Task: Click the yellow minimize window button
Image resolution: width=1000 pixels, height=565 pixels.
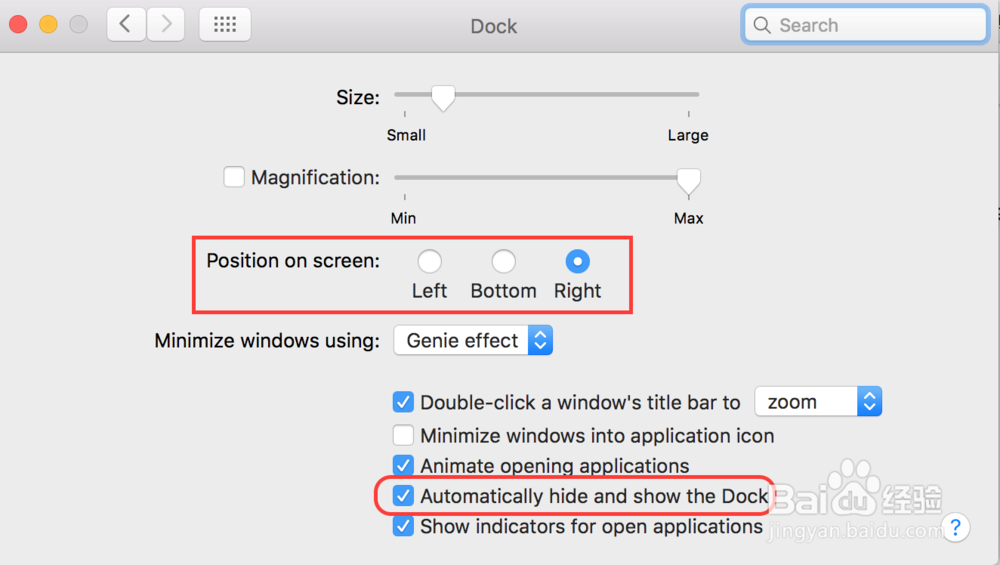Action: (x=48, y=24)
